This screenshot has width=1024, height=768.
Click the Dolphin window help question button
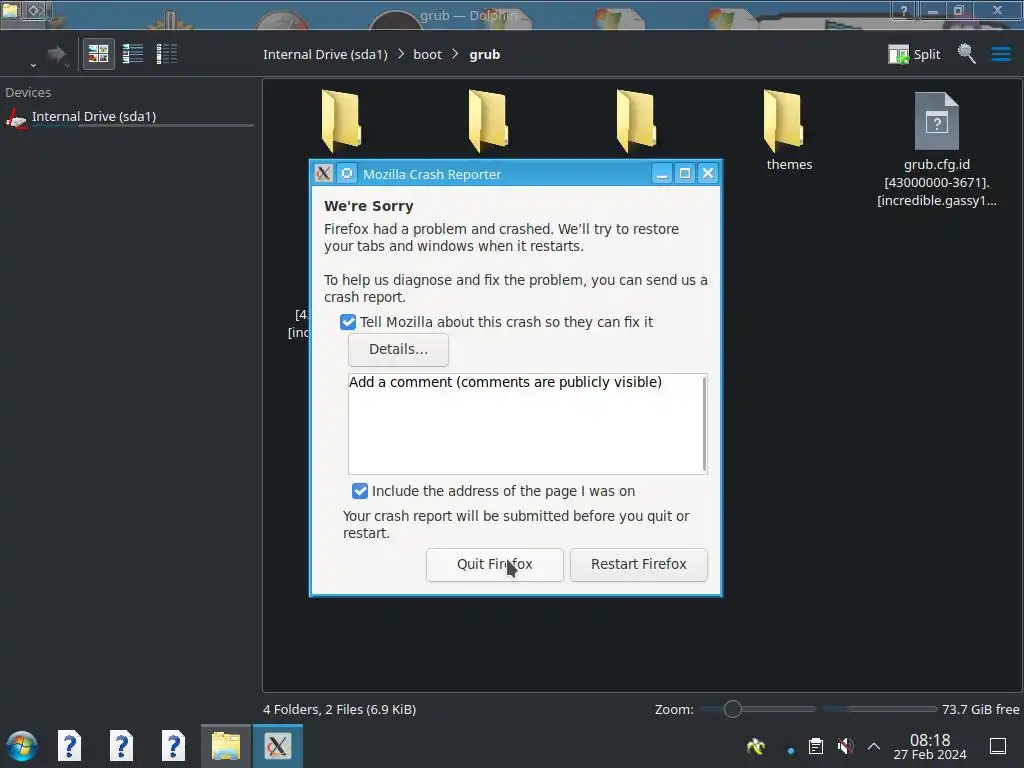click(903, 10)
